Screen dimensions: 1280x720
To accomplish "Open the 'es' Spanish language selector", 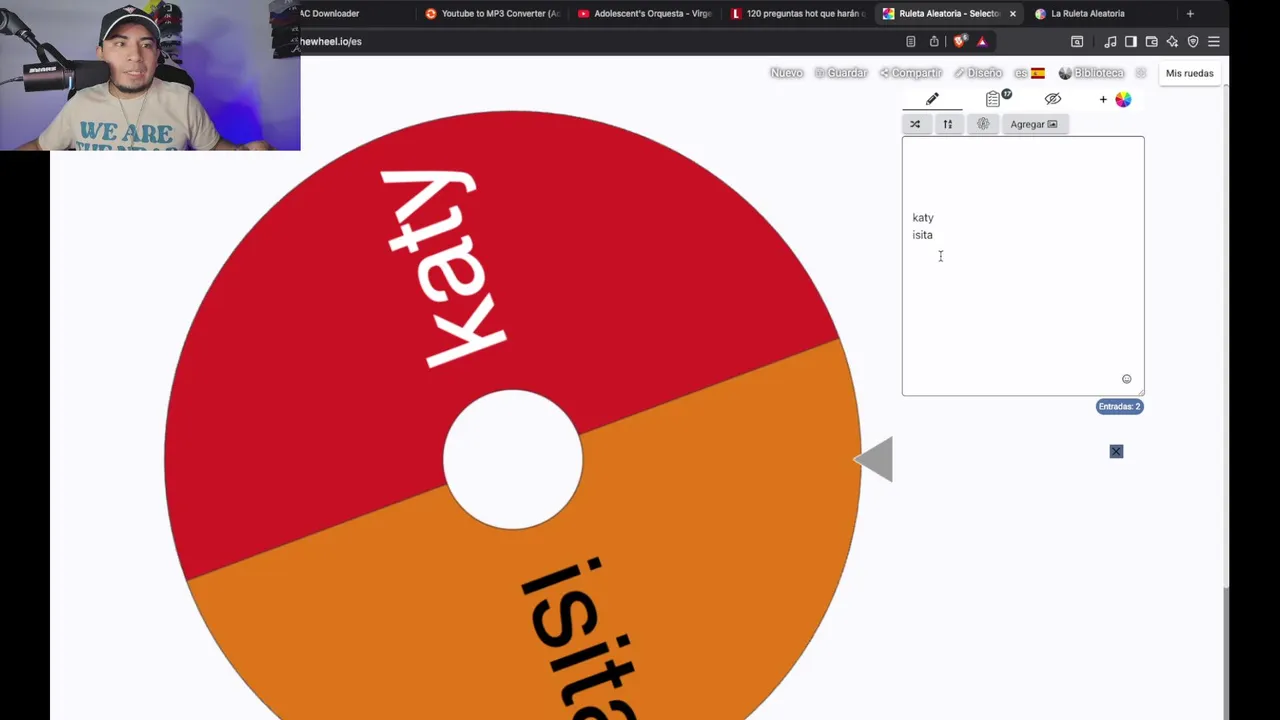I will tap(1029, 73).
